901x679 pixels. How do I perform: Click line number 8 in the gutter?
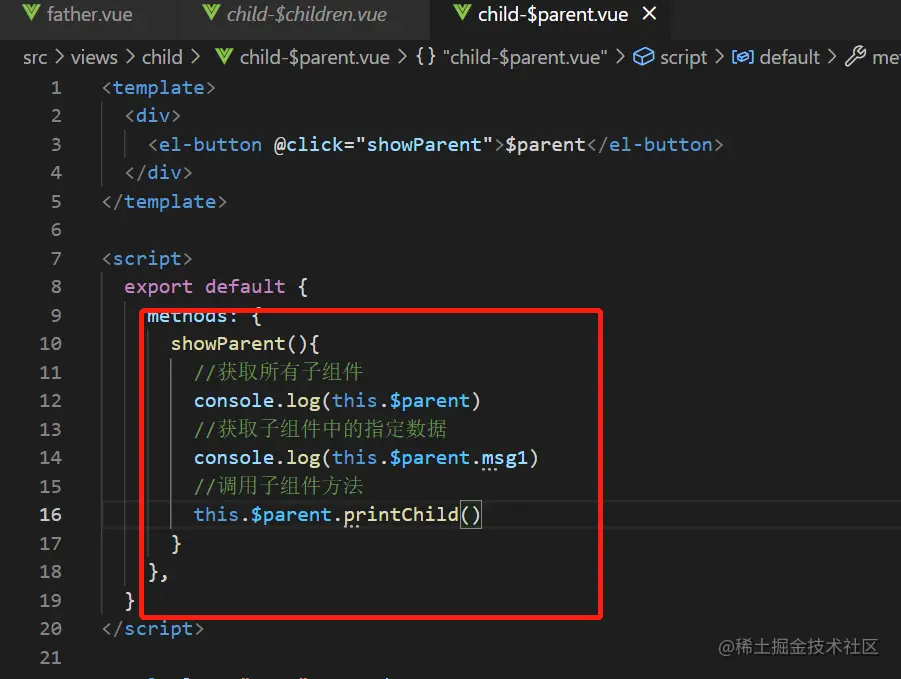coord(56,287)
